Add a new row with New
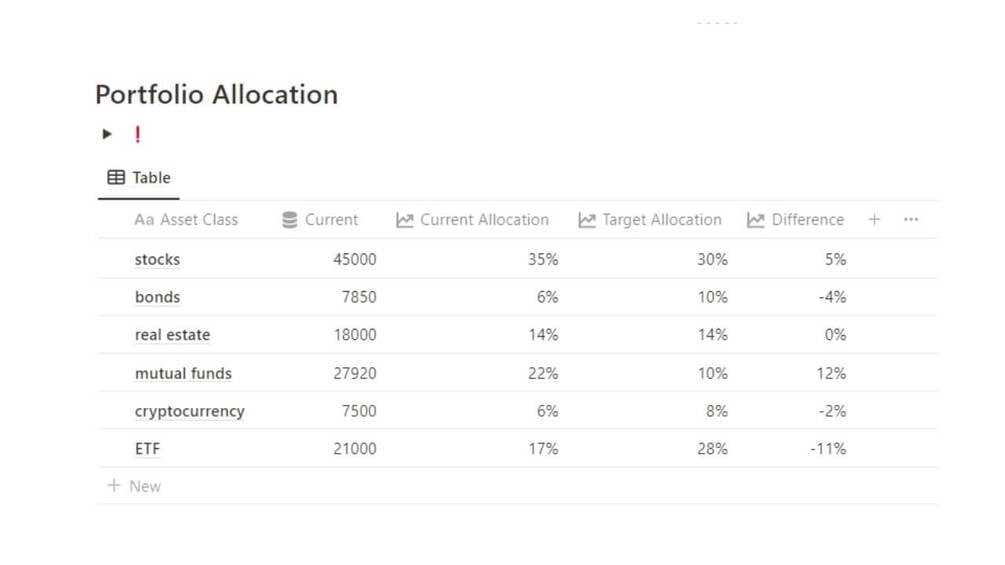 pyautogui.click(x=135, y=486)
